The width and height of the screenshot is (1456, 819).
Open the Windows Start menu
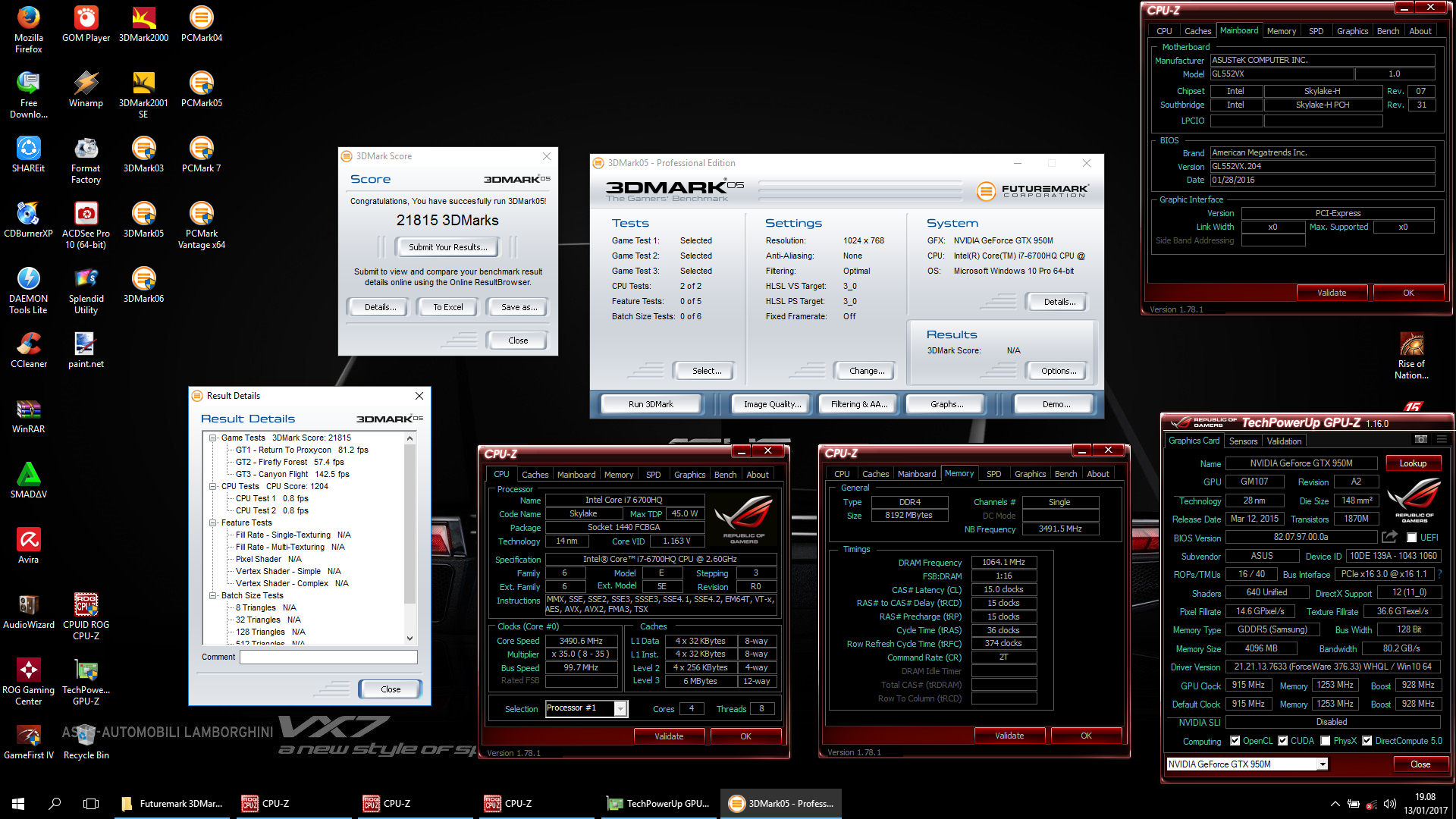click(x=18, y=803)
